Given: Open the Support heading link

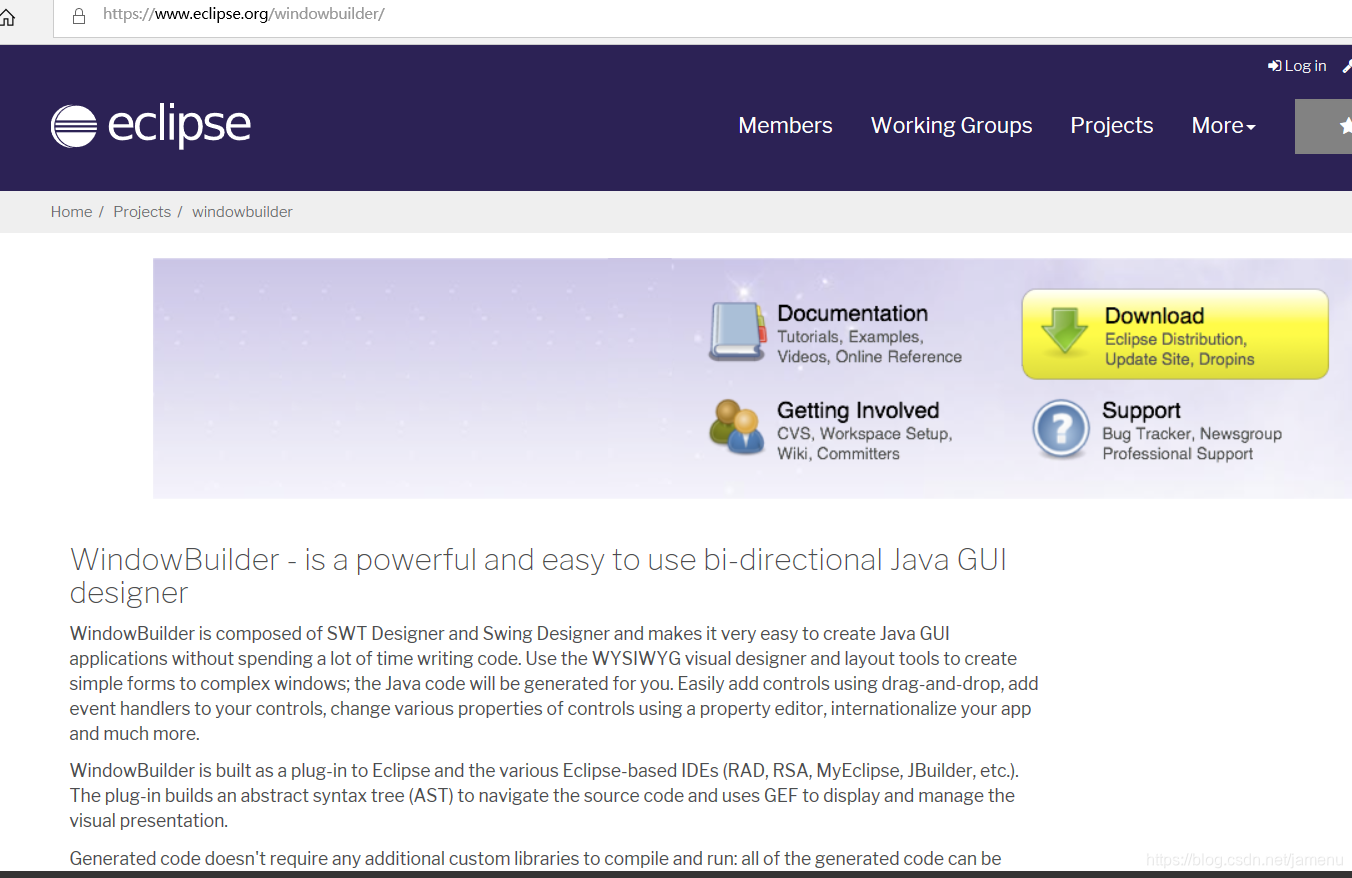Looking at the screenshot, I should tap(1141, 410).
